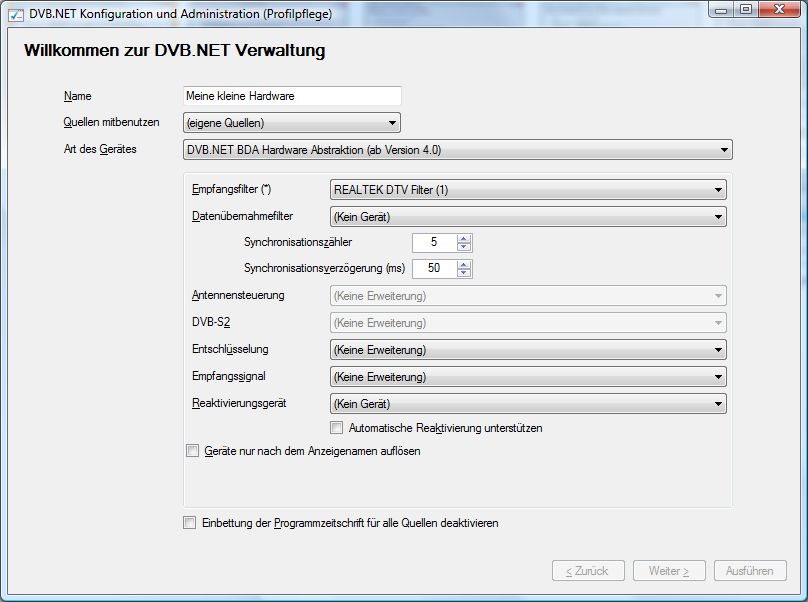Expand the Entschlüsselung dropdown

click(527, 350)
